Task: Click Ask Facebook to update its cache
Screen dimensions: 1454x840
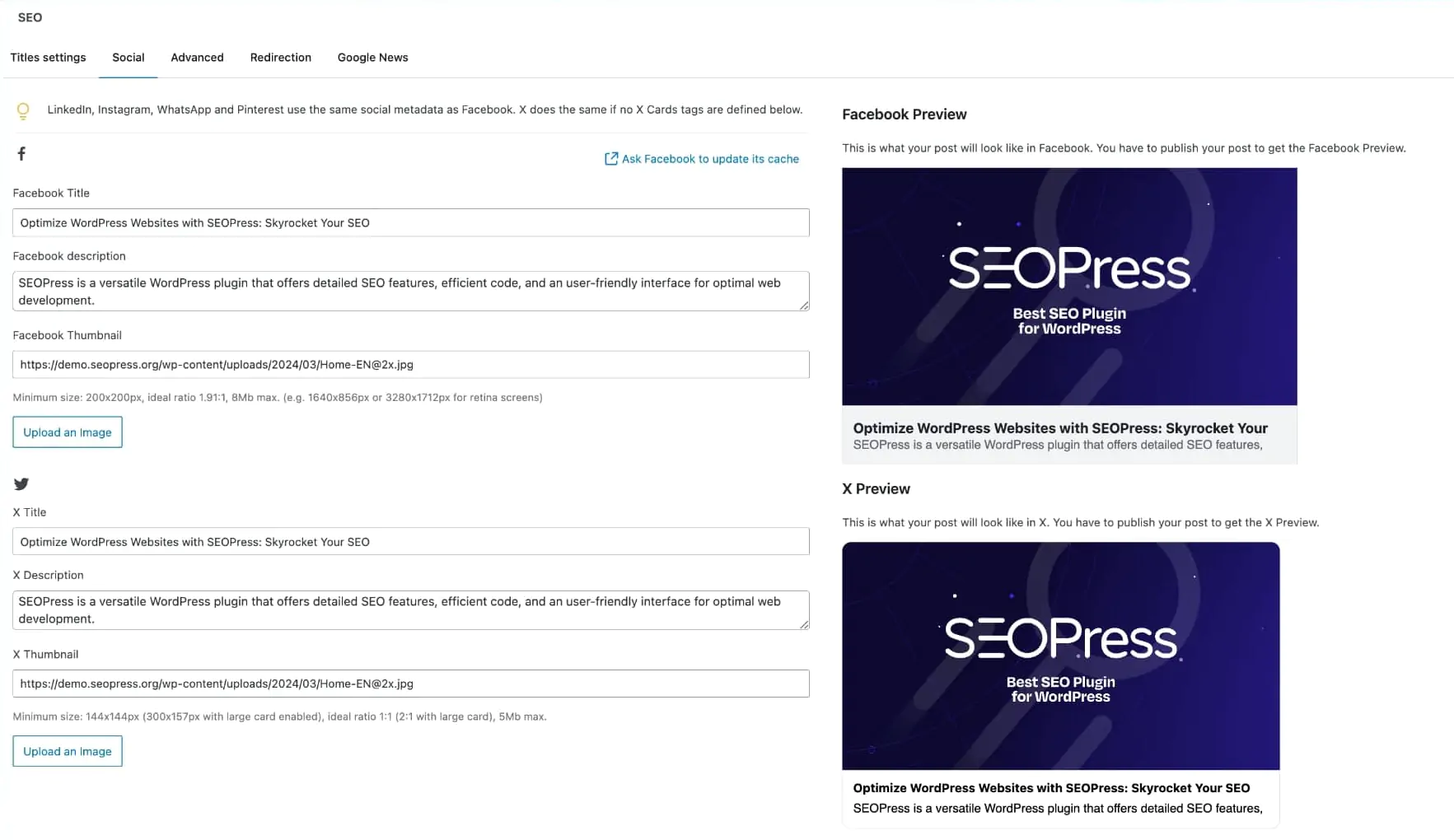Action: tap(710, 158)
